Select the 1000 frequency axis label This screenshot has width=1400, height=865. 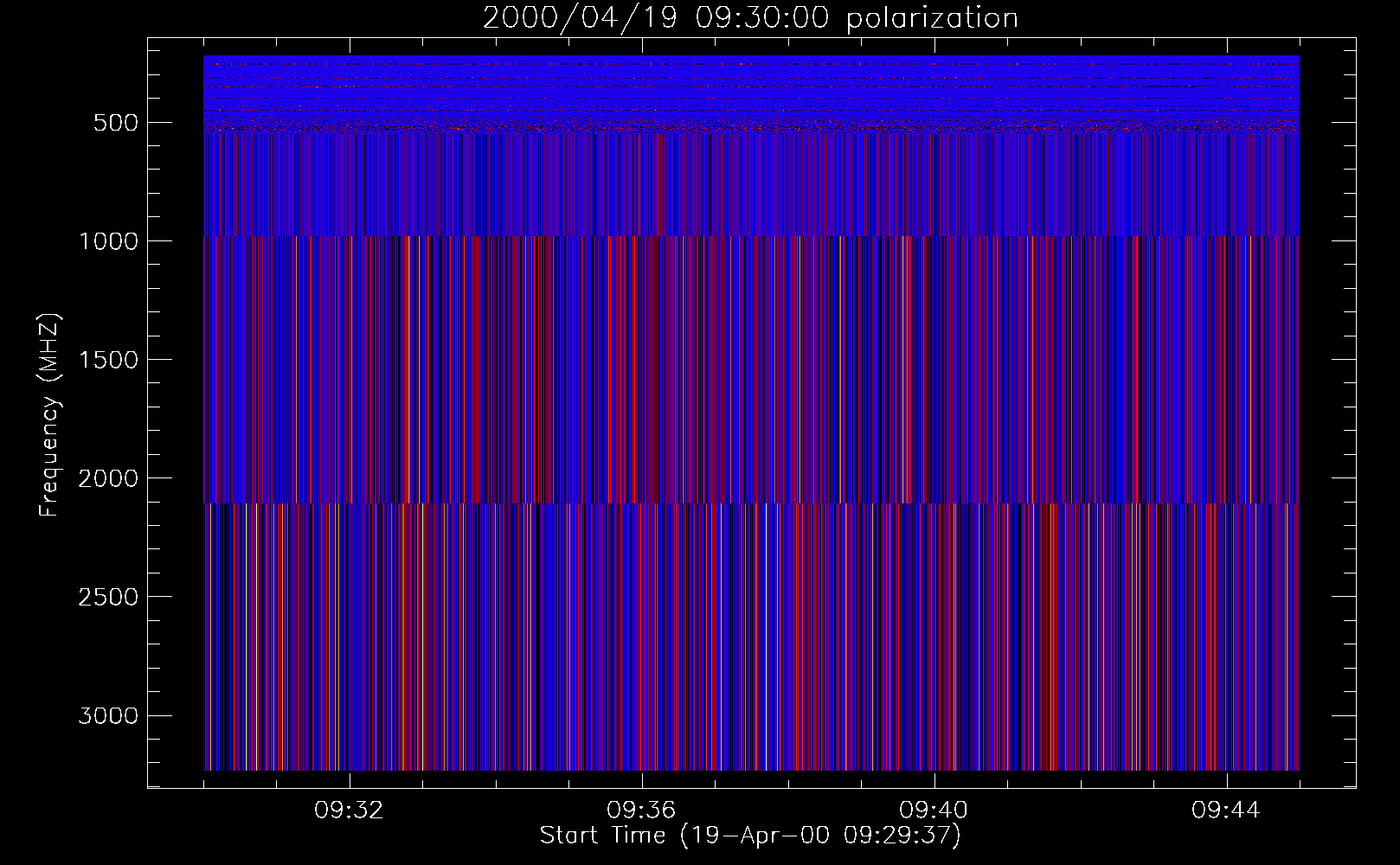108,241
